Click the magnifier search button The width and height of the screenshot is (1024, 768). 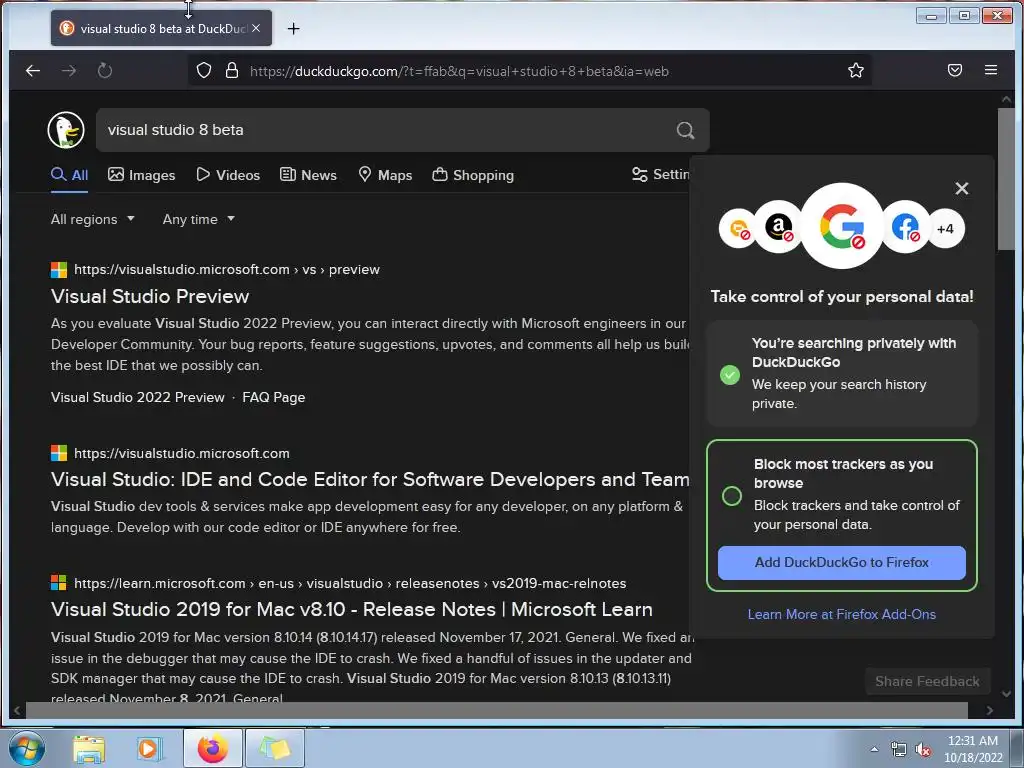tap(685, 130)
